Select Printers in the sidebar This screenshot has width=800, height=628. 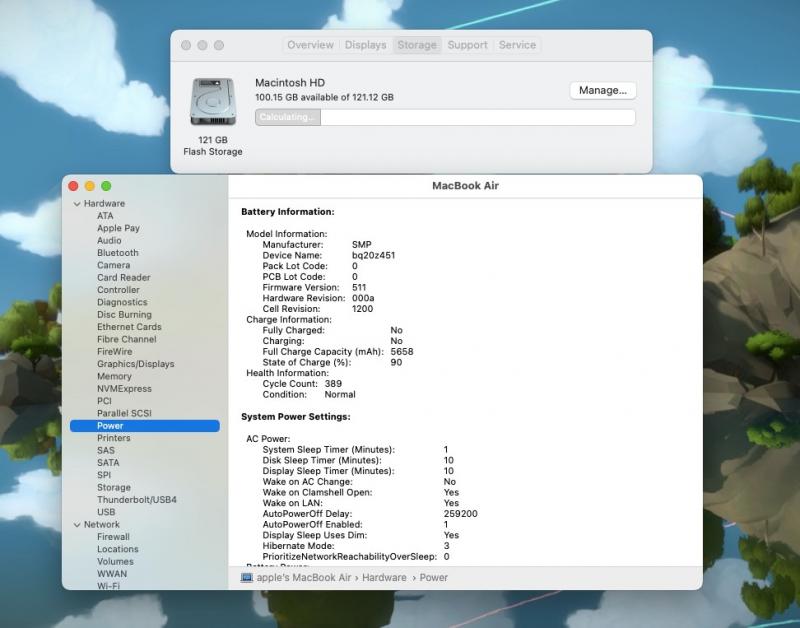tap(114, 438)
